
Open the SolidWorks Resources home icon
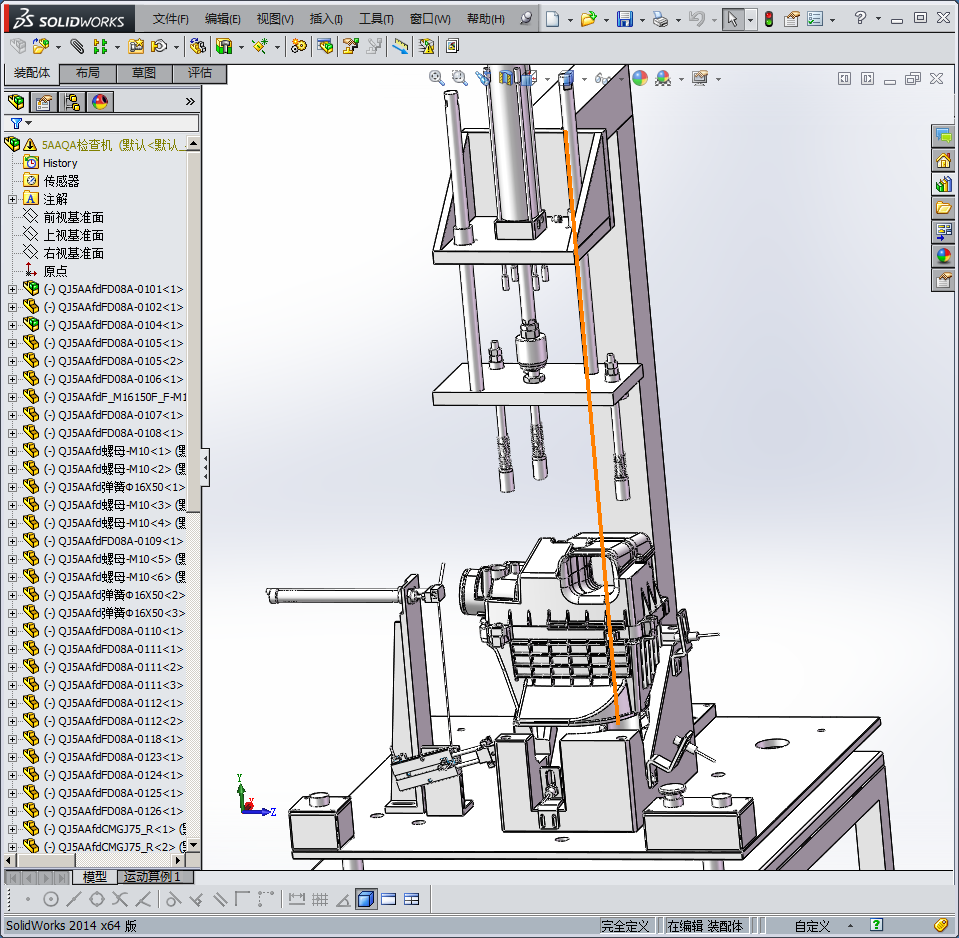(x=943, y=160)
